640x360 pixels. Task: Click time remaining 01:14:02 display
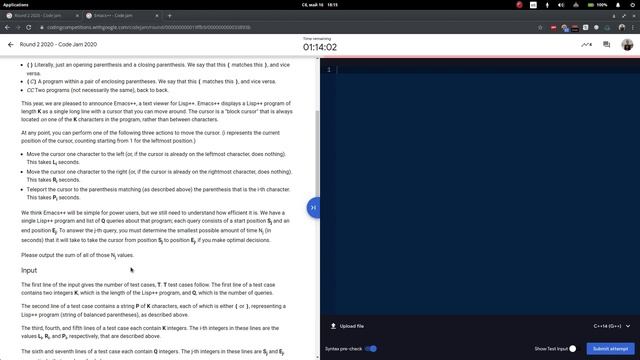pyautogui.click(x=320, y=47)
